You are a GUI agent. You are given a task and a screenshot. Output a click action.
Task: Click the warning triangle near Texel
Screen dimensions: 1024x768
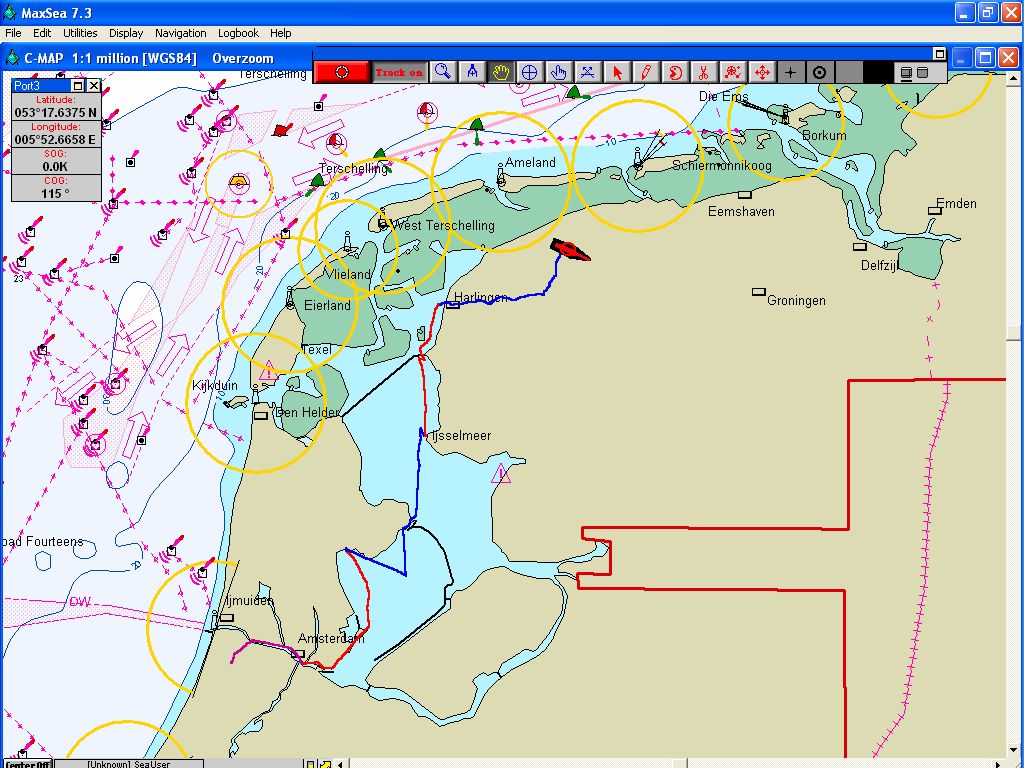(x=268, y=372)
